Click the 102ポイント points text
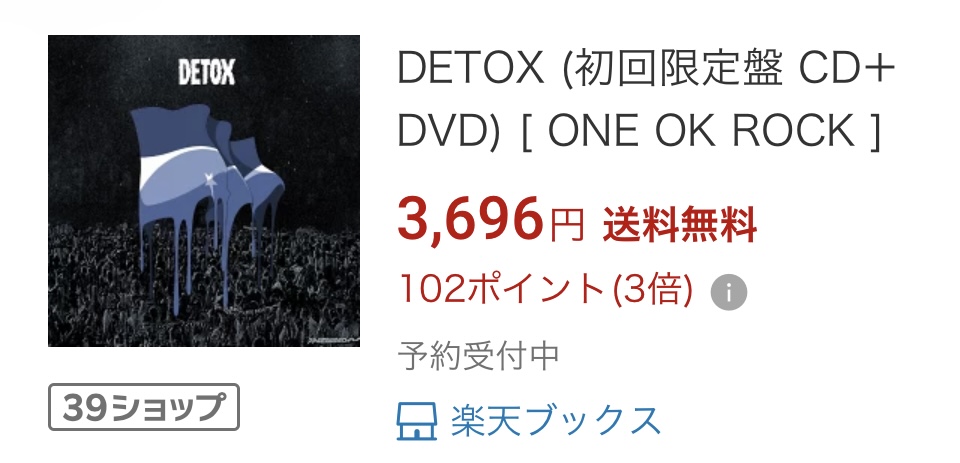This screenshot has height=463, width=960. click(501, 289)
